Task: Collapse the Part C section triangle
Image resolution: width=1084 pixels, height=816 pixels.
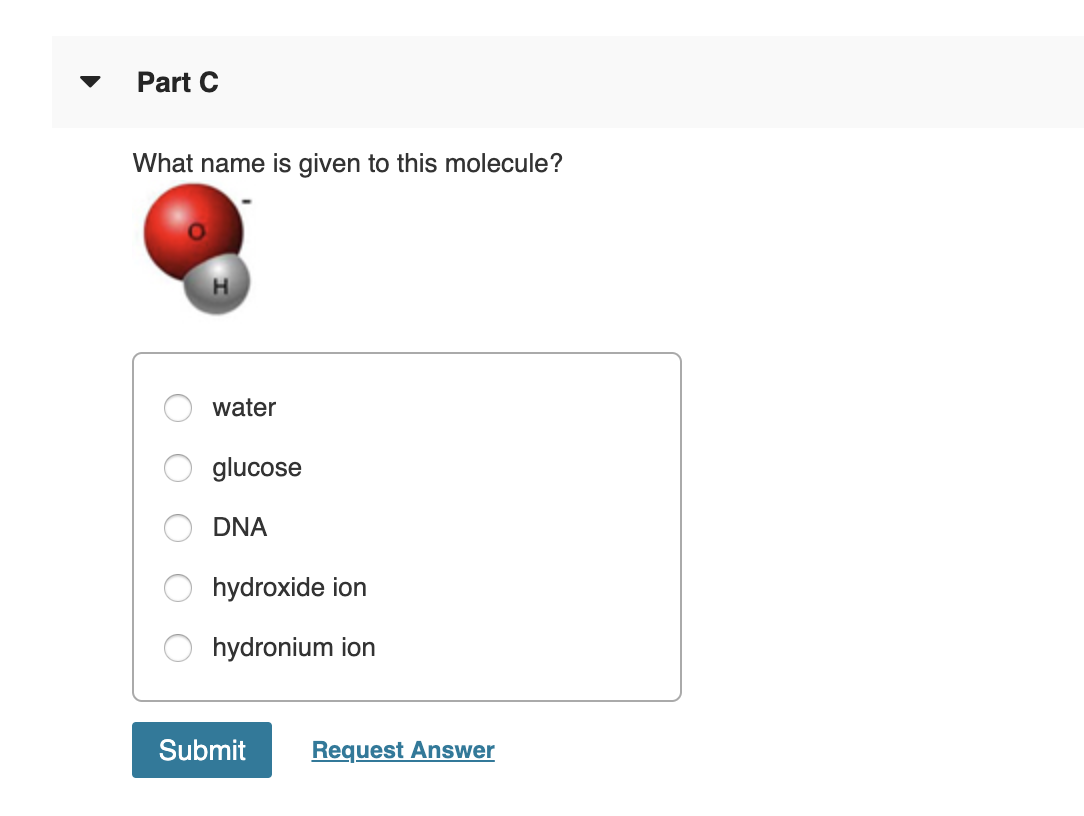Action: (x=91, y=82)
